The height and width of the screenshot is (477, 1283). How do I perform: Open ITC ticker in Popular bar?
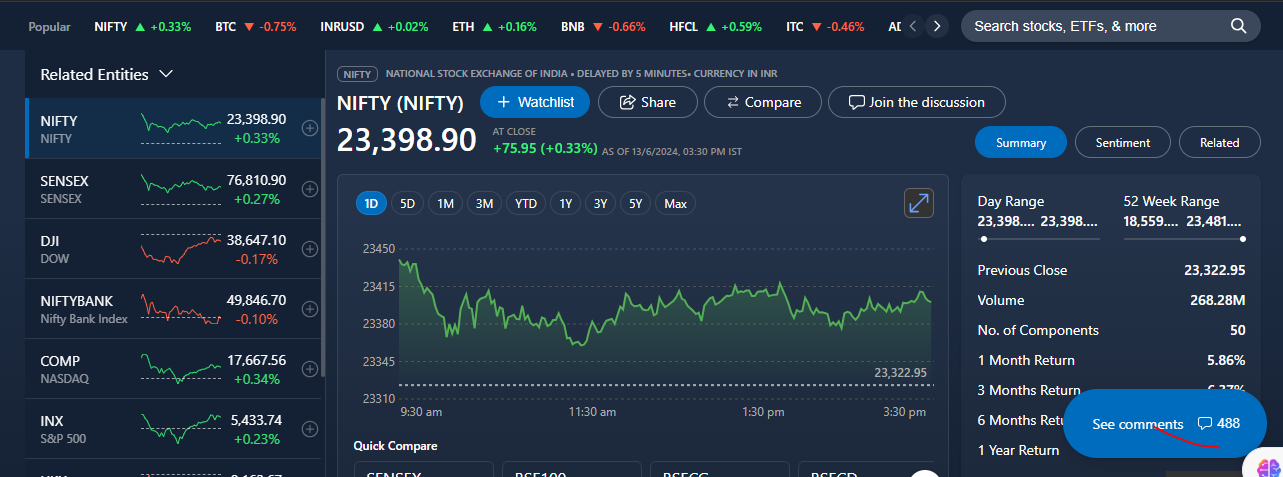(x=825, y=26)
